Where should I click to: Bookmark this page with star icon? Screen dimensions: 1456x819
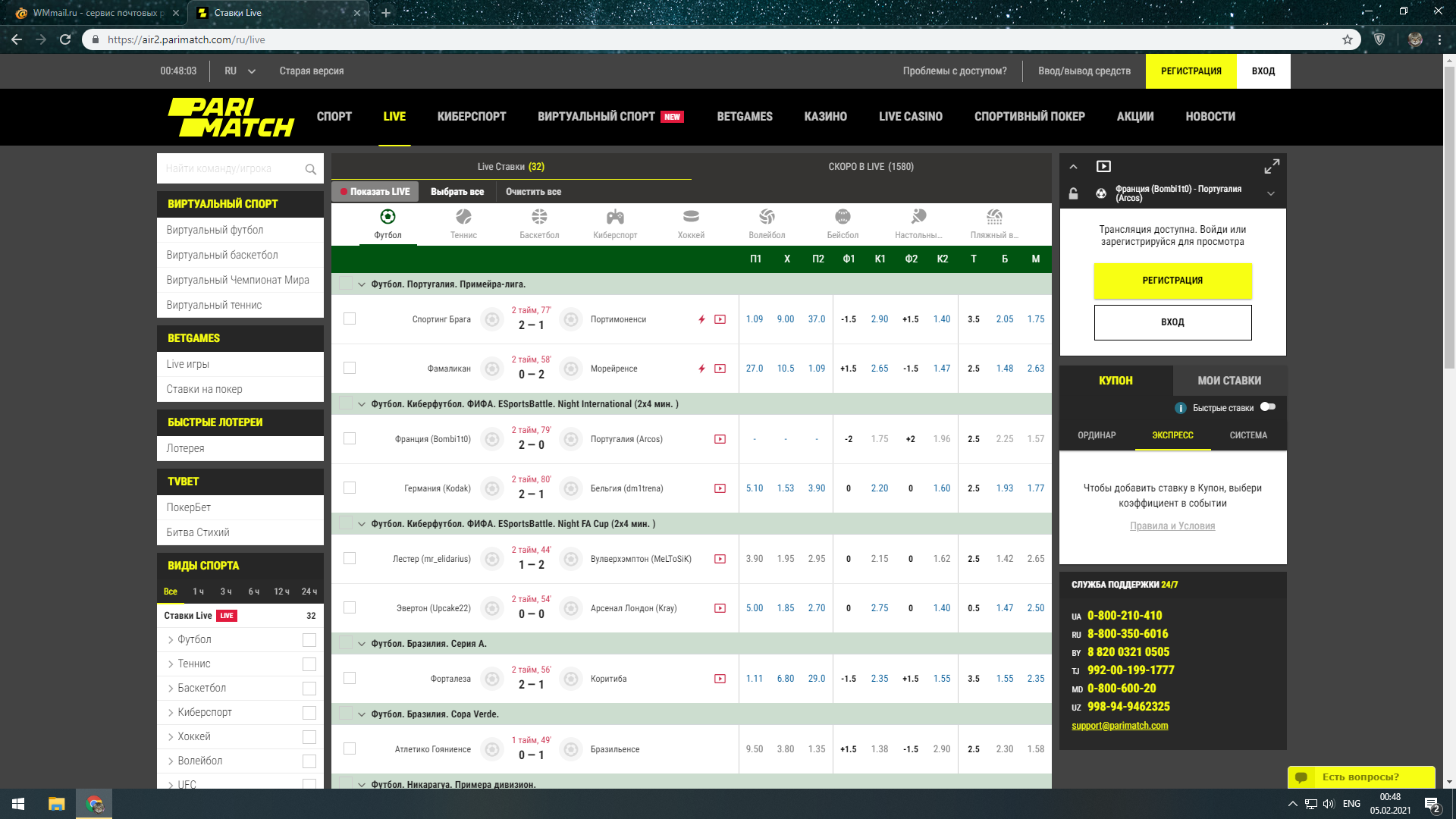pos(1347,39)
